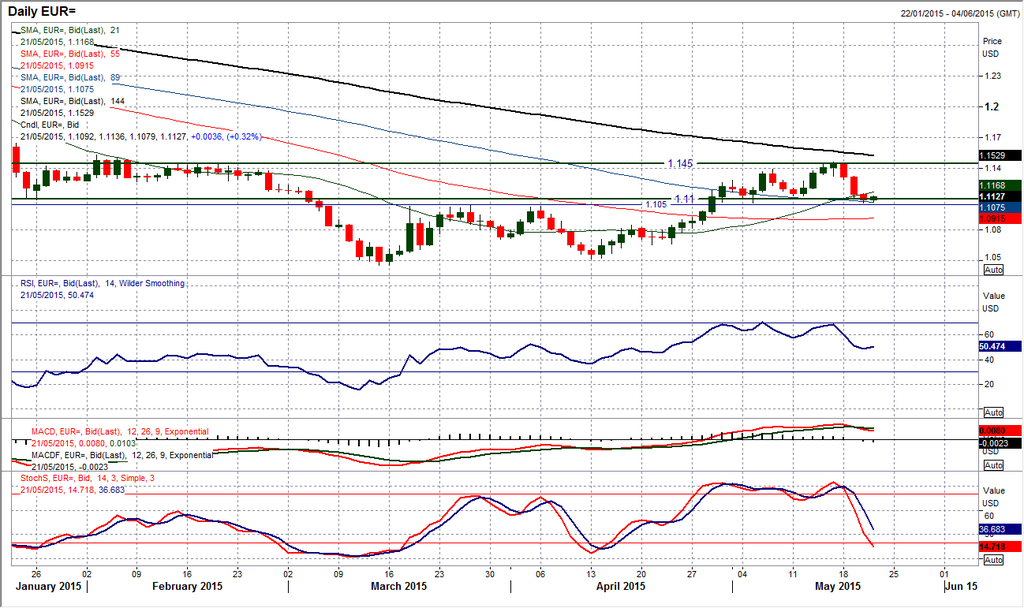The width and height of the screenshot is (1024, 608).
Task: Click the Auto button in the RSI panel
Action: click(x=993, y=413)
